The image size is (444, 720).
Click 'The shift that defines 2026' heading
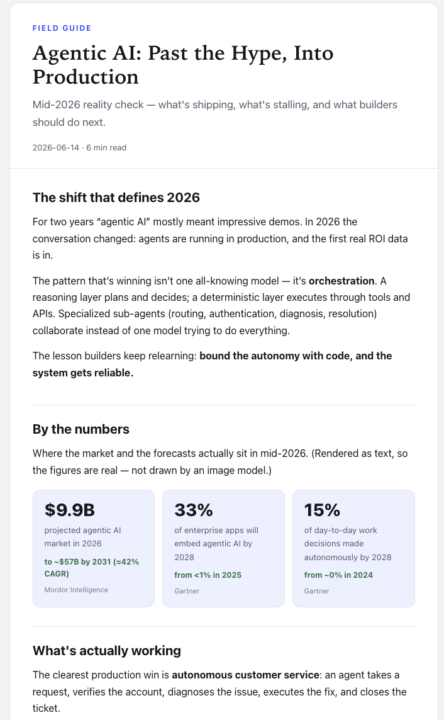116,197
